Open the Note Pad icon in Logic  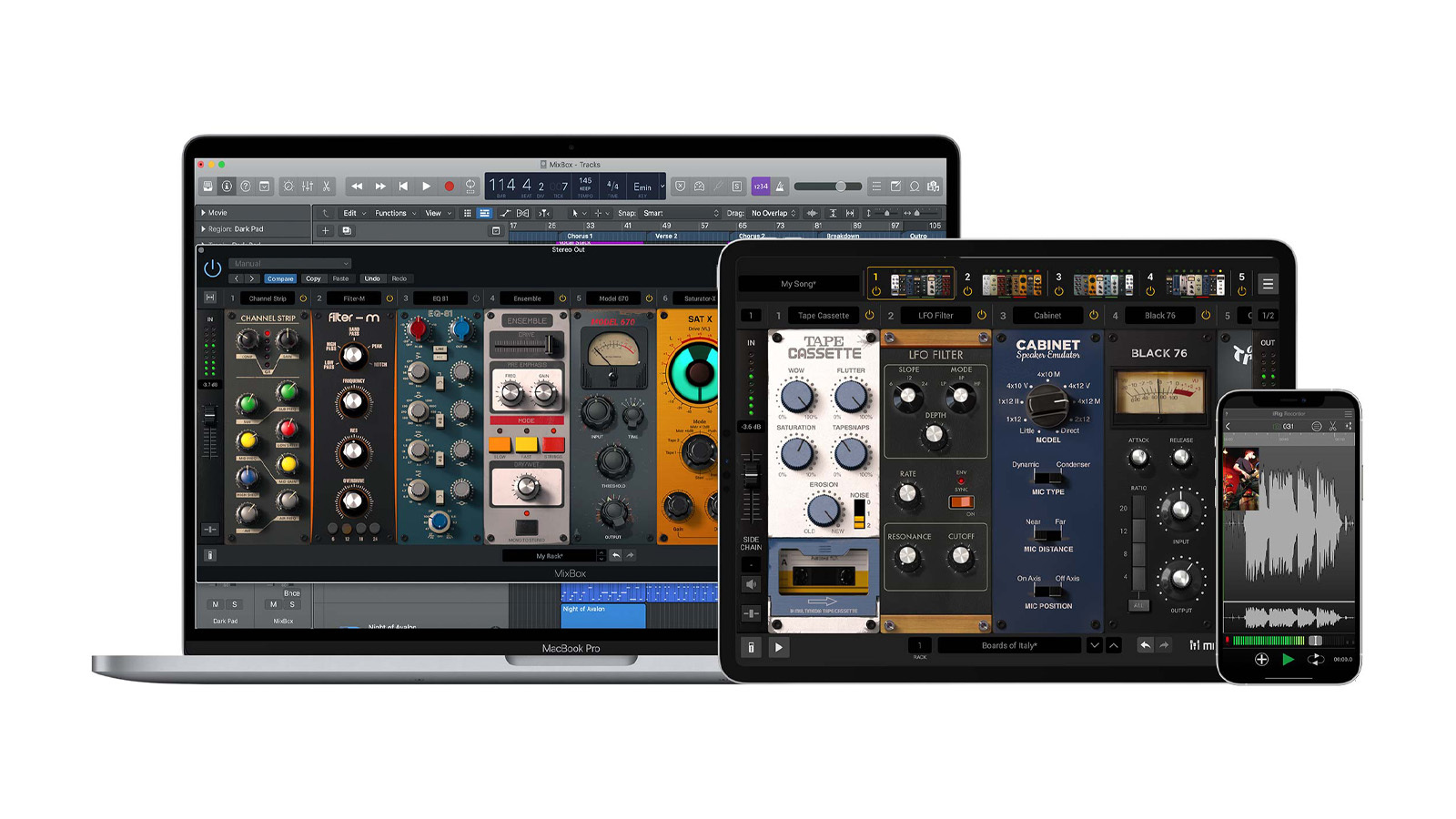[895, 187]
